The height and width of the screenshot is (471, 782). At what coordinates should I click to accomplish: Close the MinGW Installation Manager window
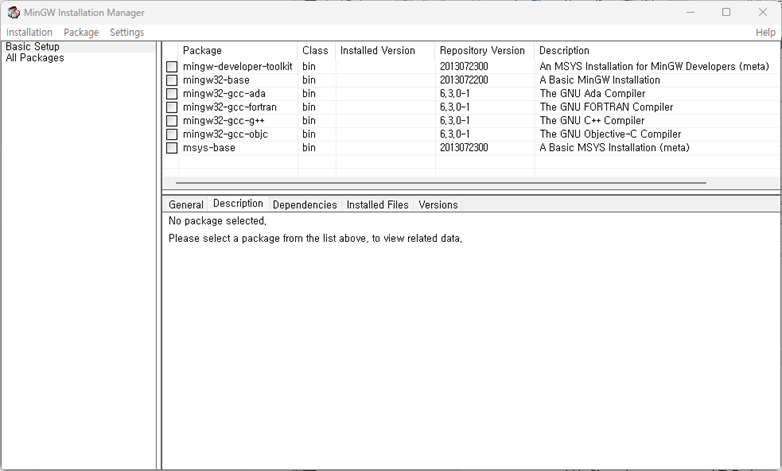(763, 12)
